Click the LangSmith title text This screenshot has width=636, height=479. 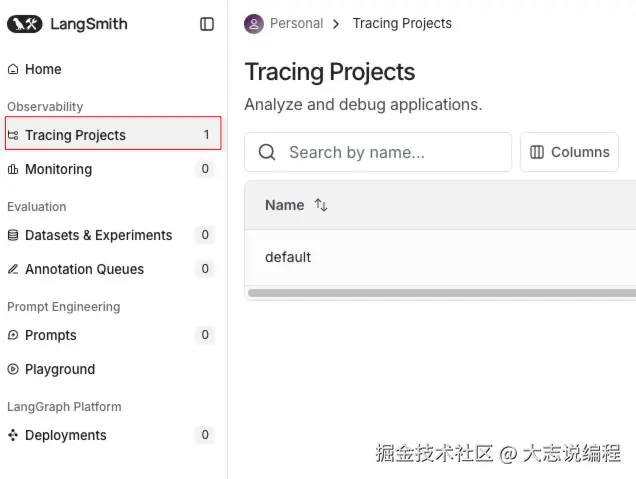pos(89,24)
